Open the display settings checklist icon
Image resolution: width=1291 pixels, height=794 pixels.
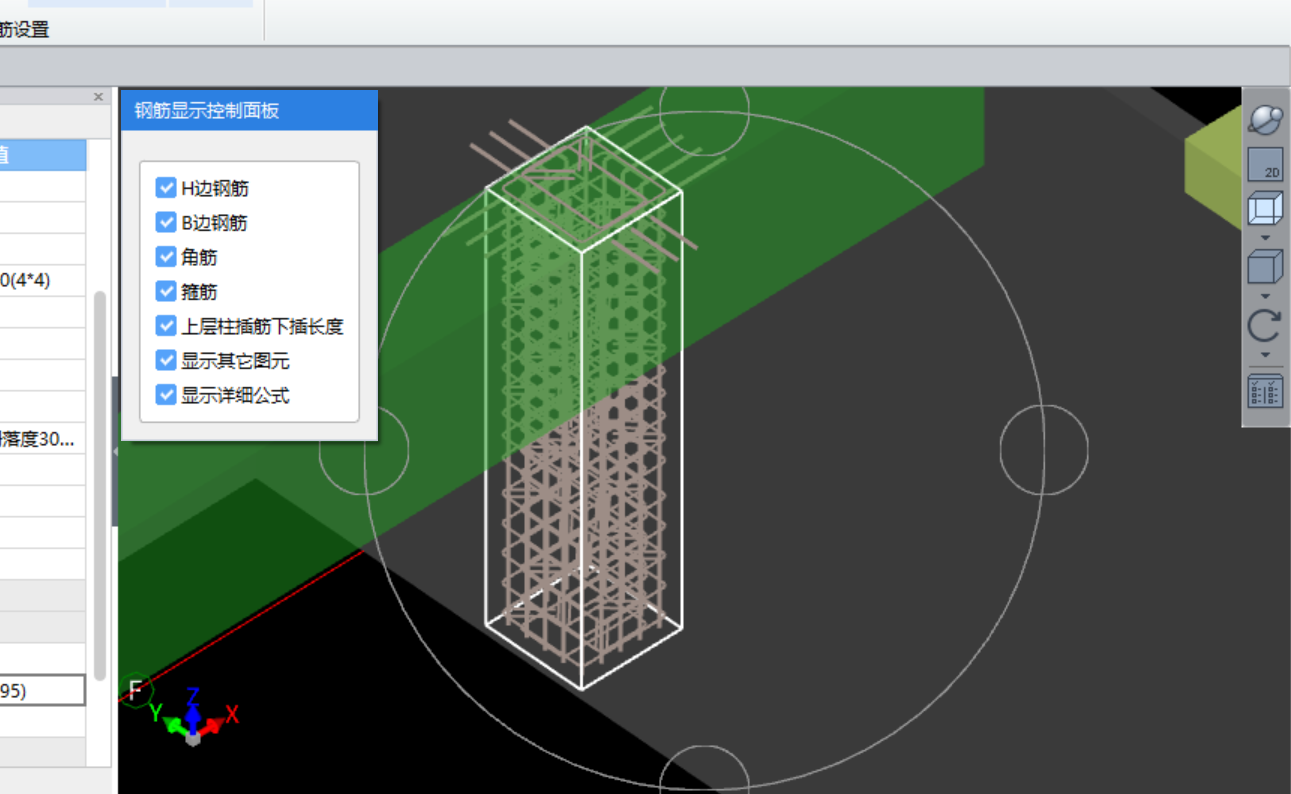pyautogui.click(x=1265, y=391)
